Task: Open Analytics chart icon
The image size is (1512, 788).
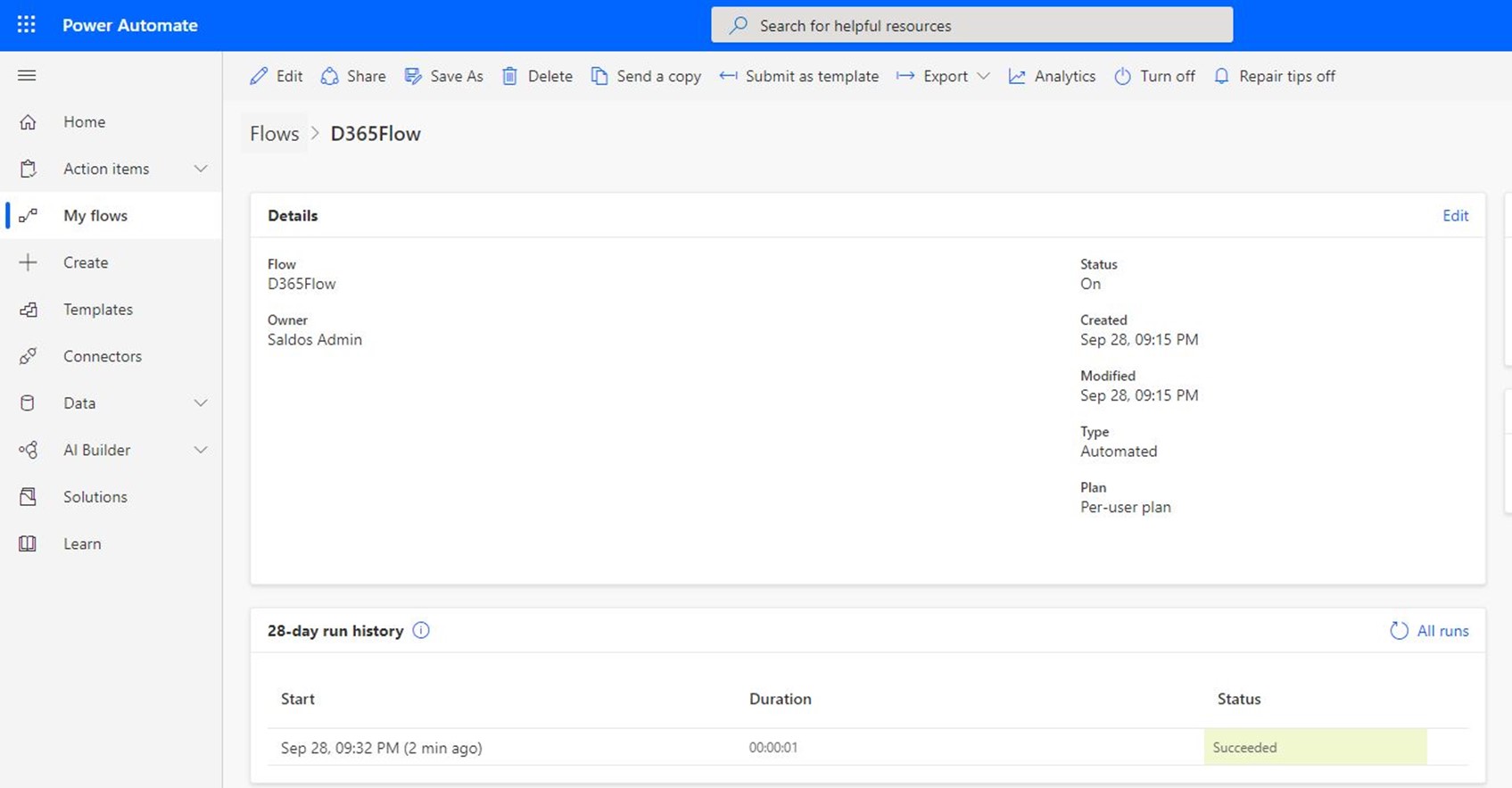Action: pyautogui.click(x=1017, y=76)
